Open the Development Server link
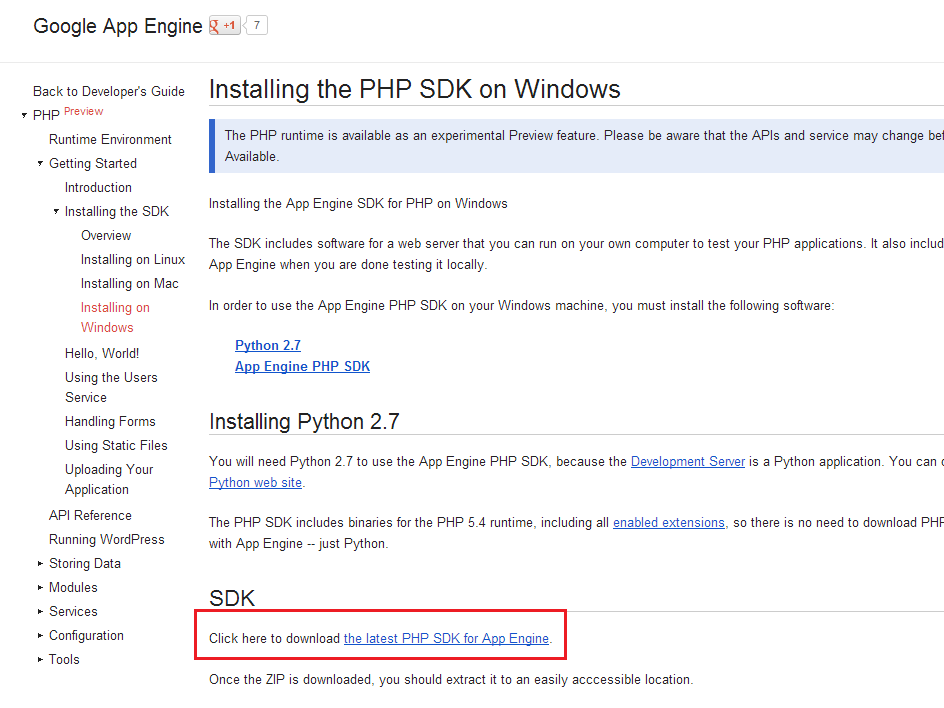Screen dimensions: 944x708 coord(688,462)
